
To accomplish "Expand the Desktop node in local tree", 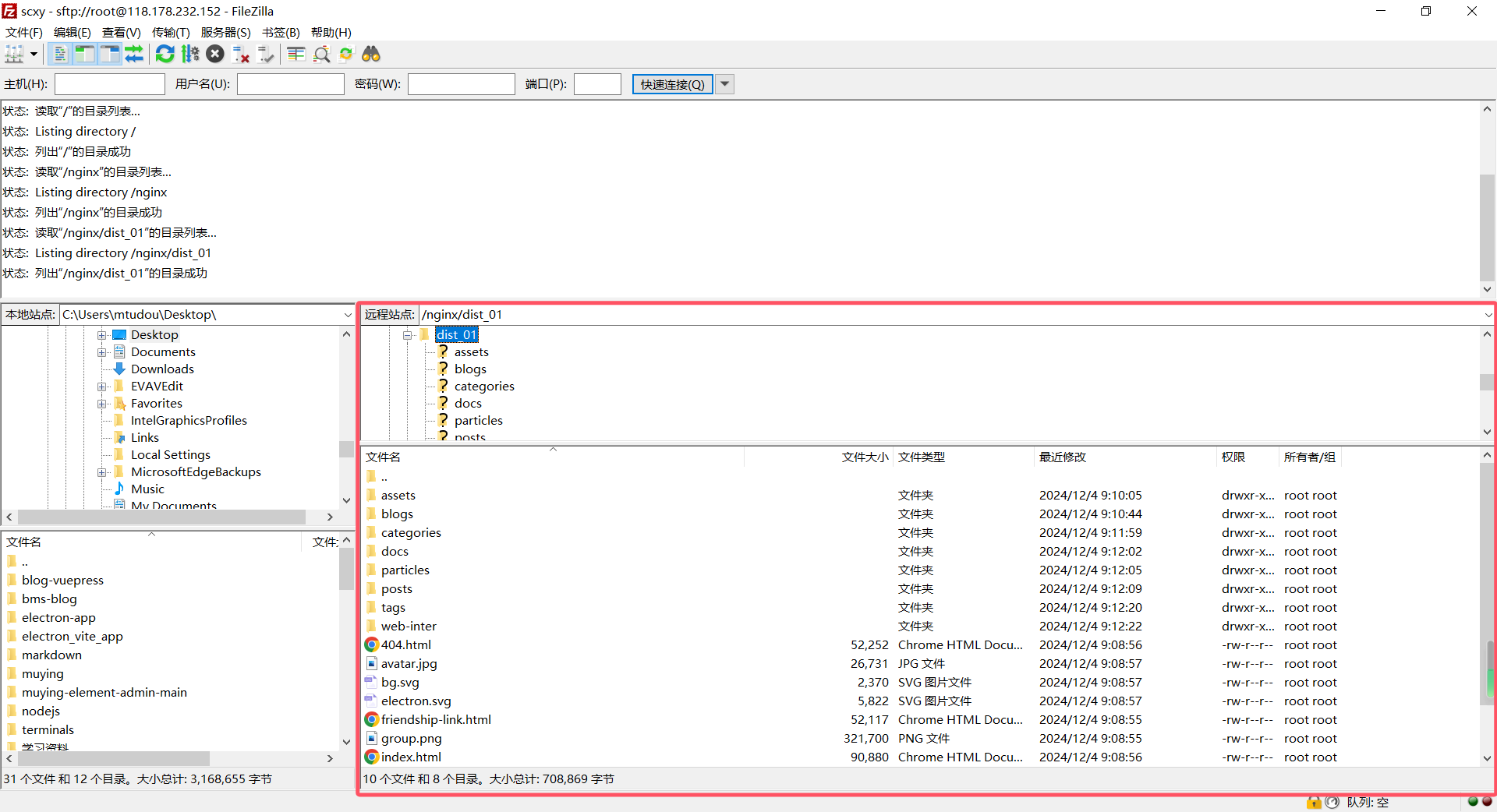I will tap(101, 335).
